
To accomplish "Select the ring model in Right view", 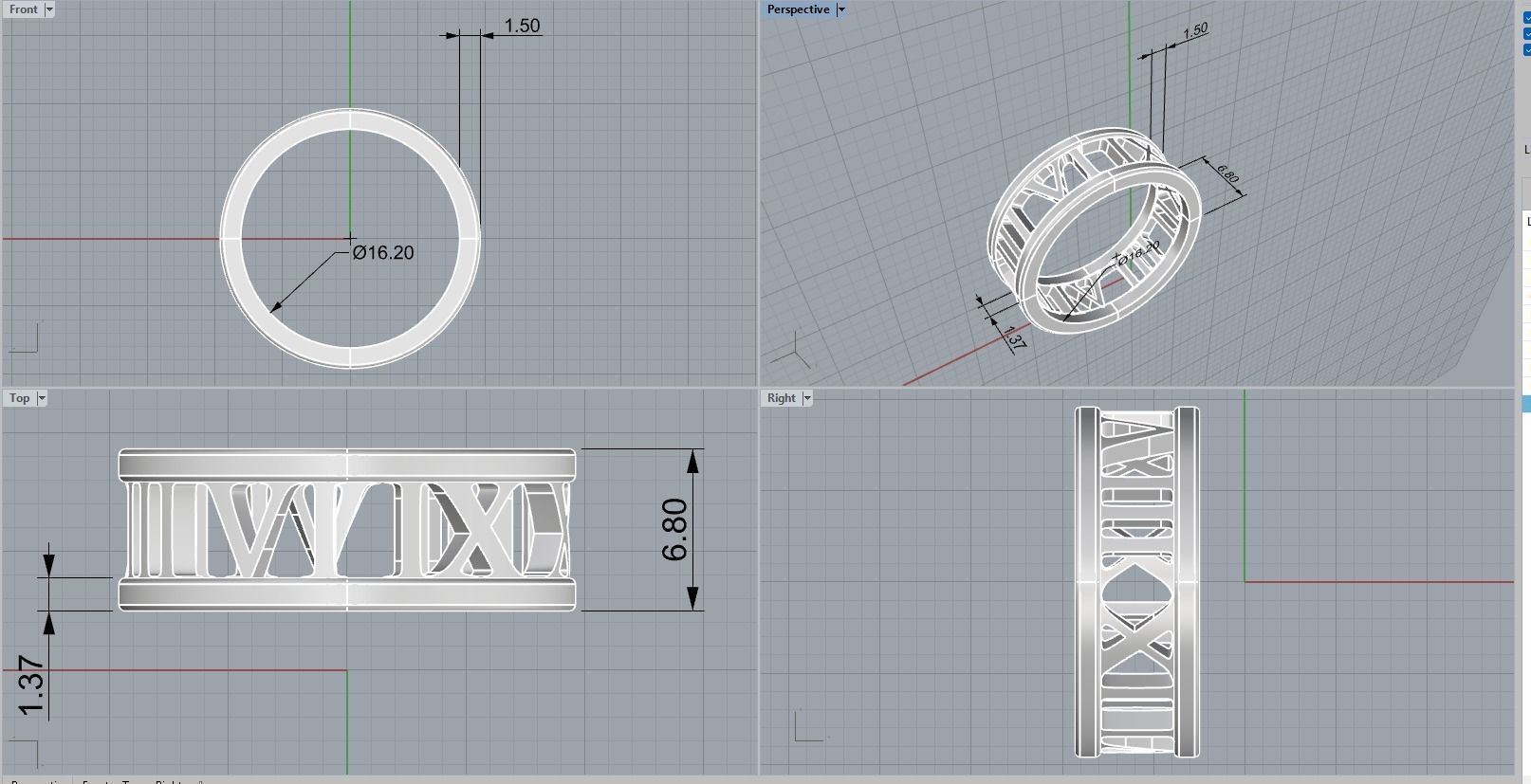I will [x=1136, y=582].
